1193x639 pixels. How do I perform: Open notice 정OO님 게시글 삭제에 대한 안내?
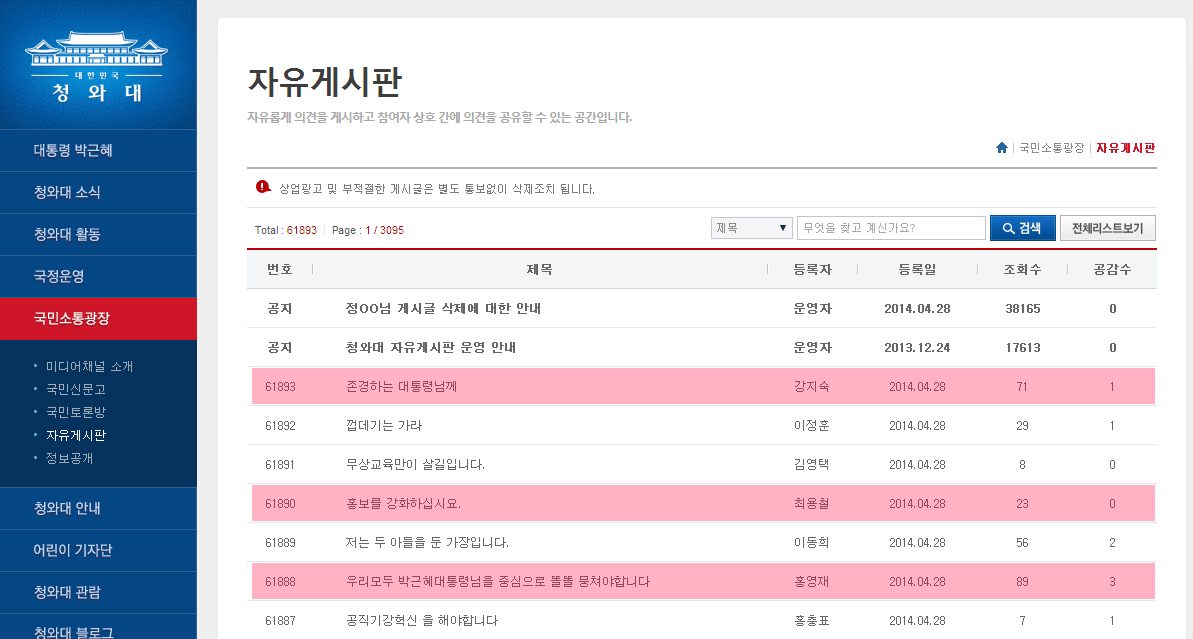[x=443, y=309]
